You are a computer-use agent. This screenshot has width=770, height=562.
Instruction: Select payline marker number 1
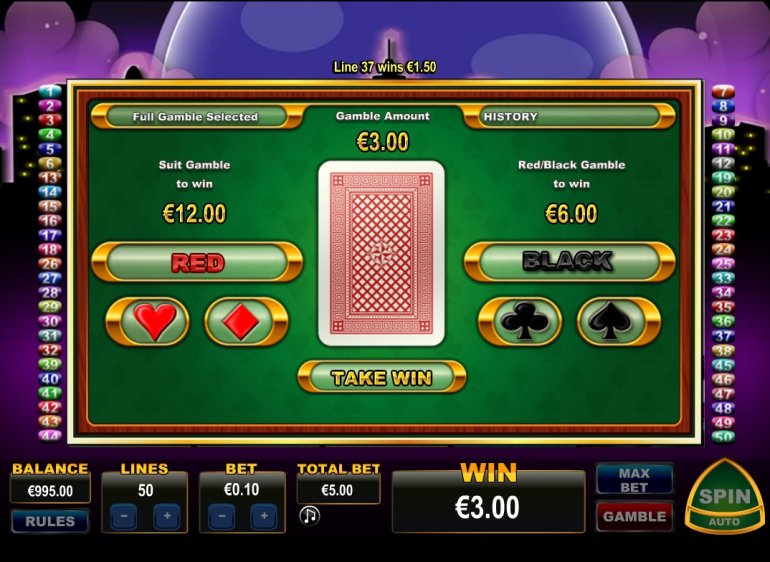(50, 91)
